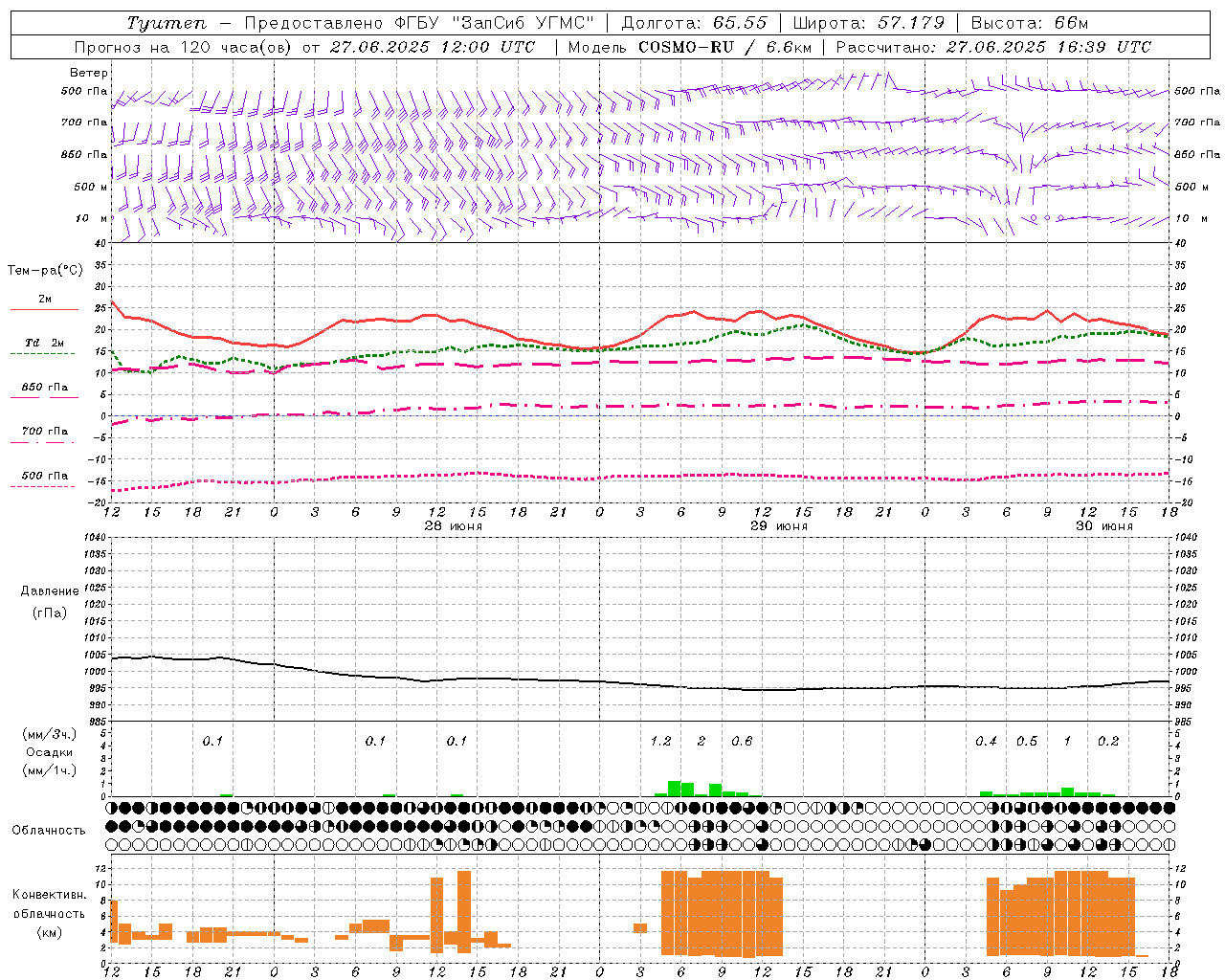The image size is (1225, 980).
Task: Click the Tyumen station title
Action: coord(167,23)
